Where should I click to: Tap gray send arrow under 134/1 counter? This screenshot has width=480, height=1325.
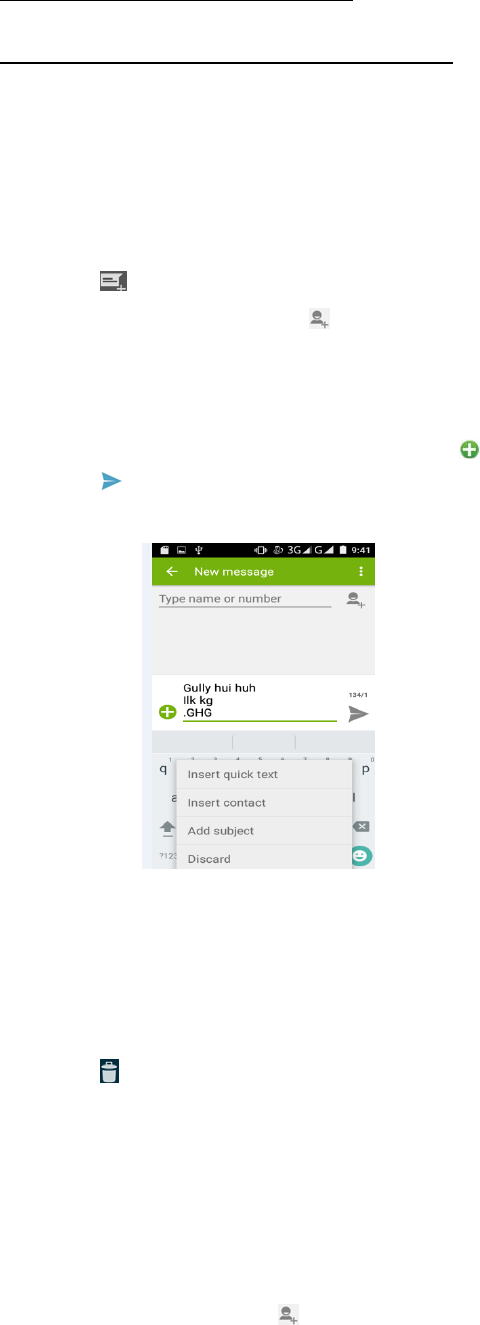pos(358,714)
